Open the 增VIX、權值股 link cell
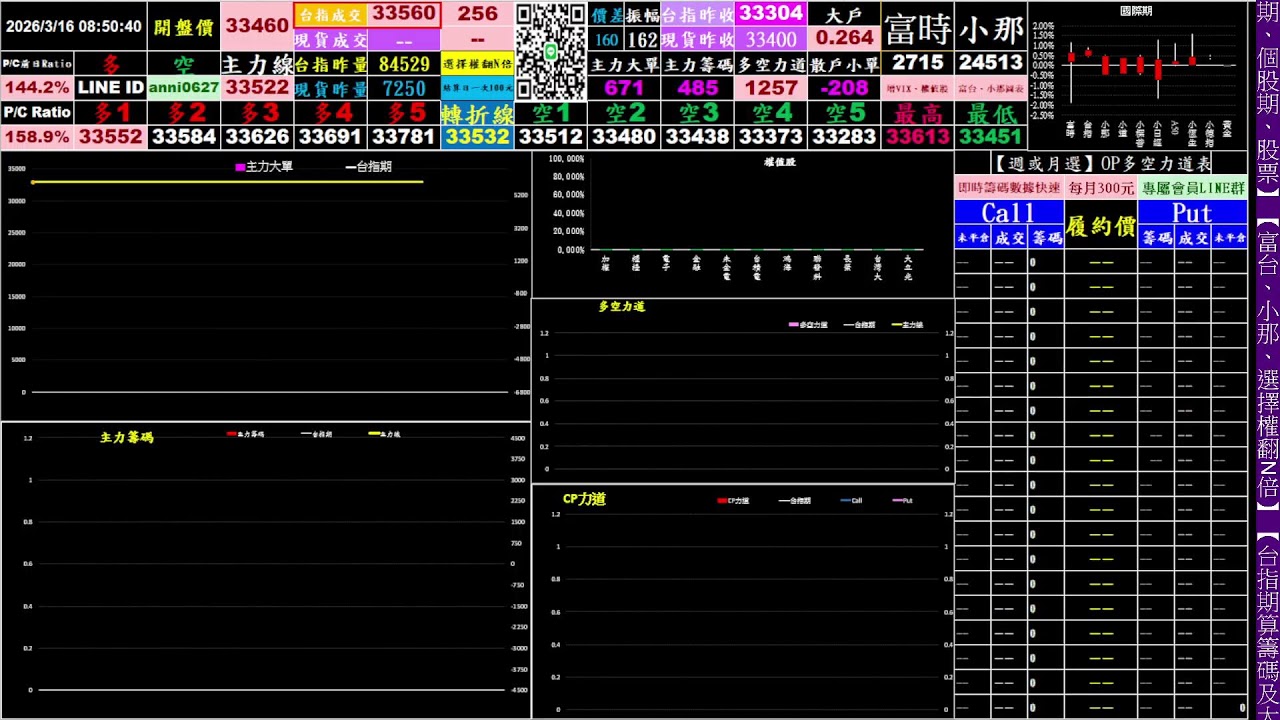This screenshot has width=1280, height=720. (918, 88)
